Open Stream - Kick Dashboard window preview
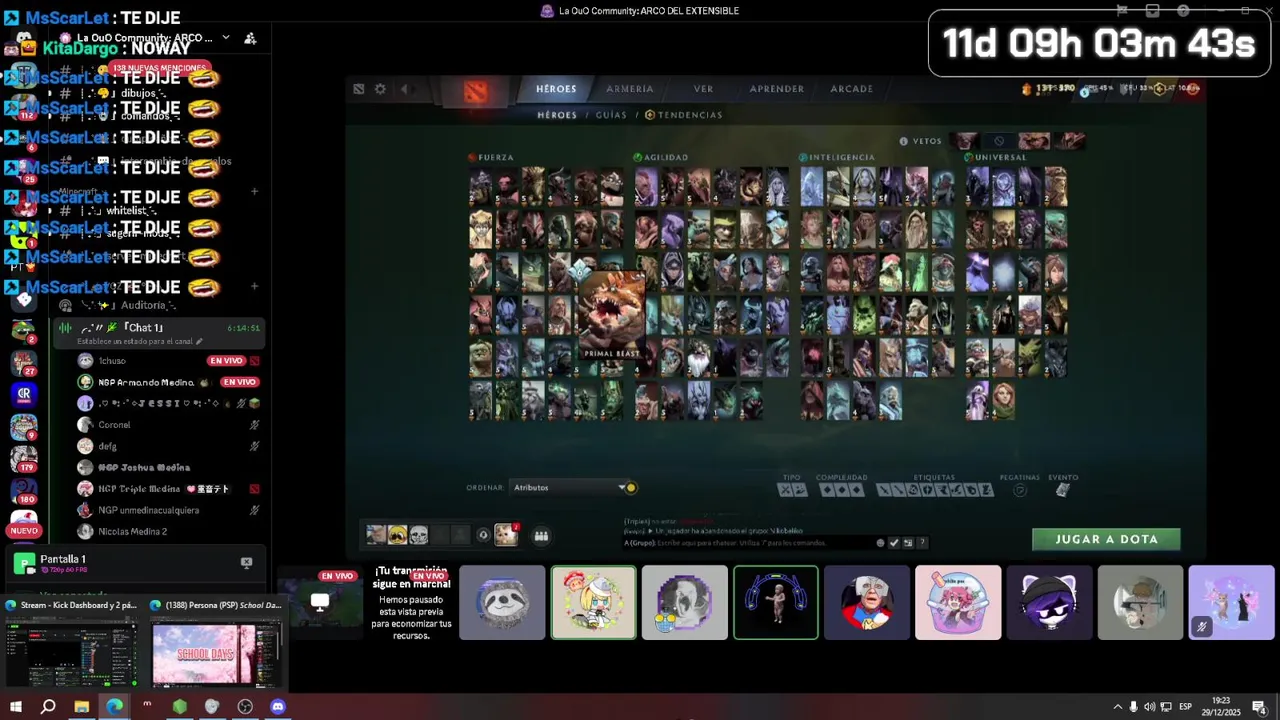Image resolution: width=1280 pixels, height=720 pixels. pos(72,644)
